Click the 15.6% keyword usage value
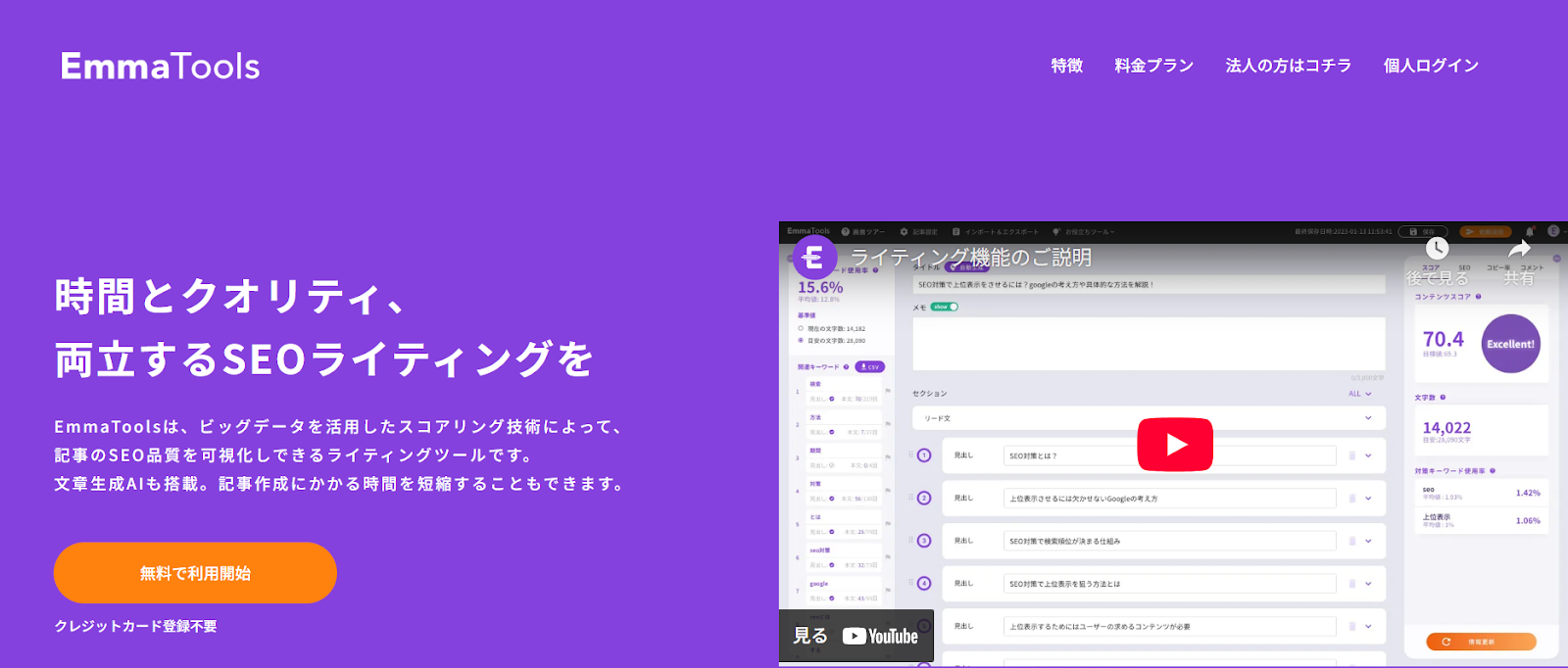 click(x=820, y=287)
